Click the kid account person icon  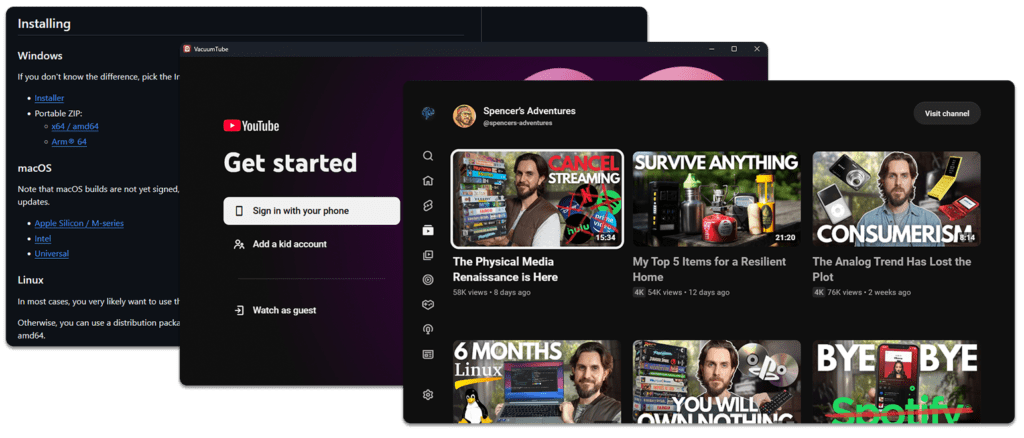tap(239, 244)
